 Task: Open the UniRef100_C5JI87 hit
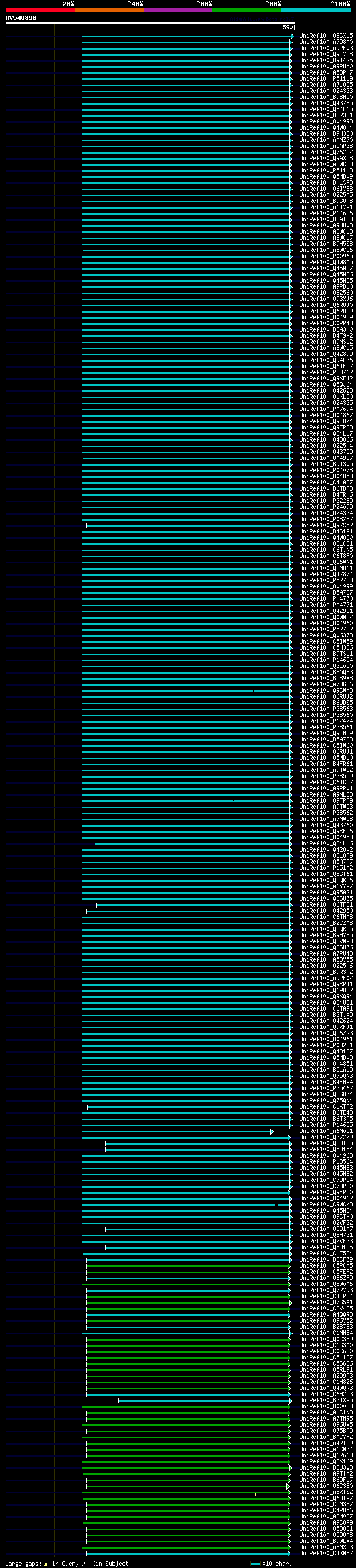coord(325,1357)
